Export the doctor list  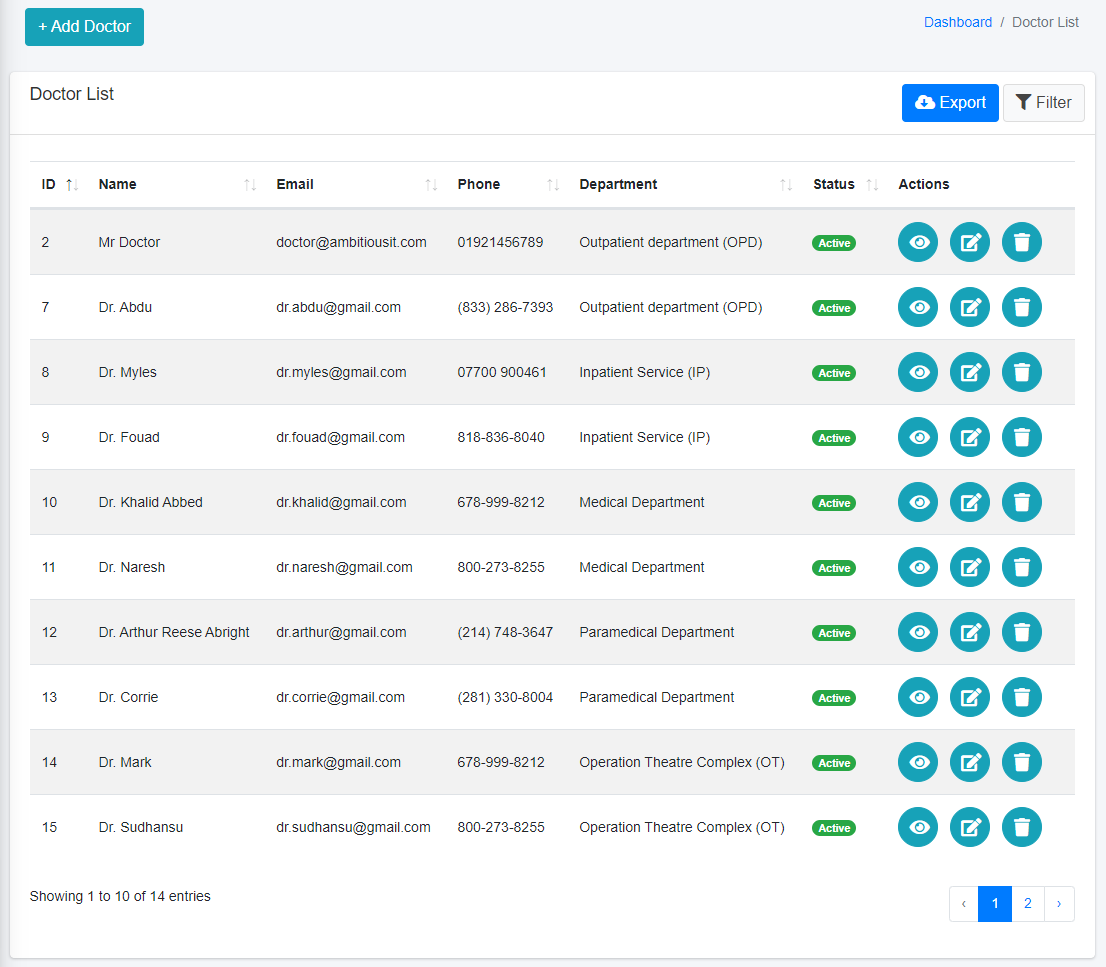coord(950,103)
